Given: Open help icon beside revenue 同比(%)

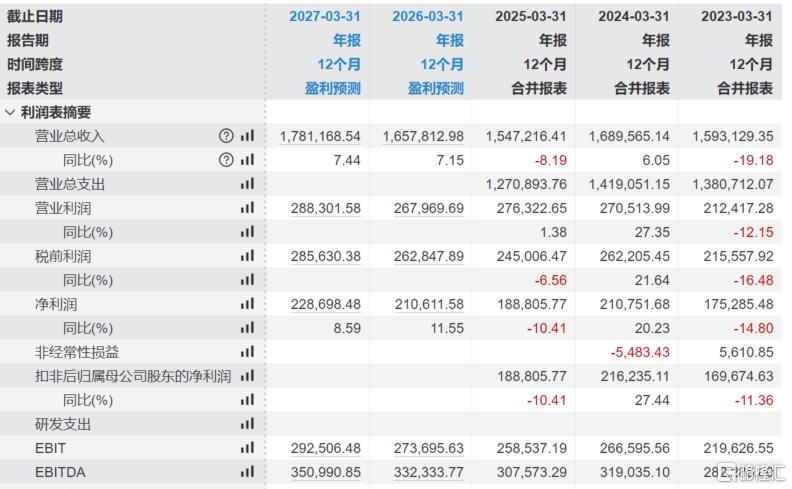Looking at the screenshot, I should 226,160.
